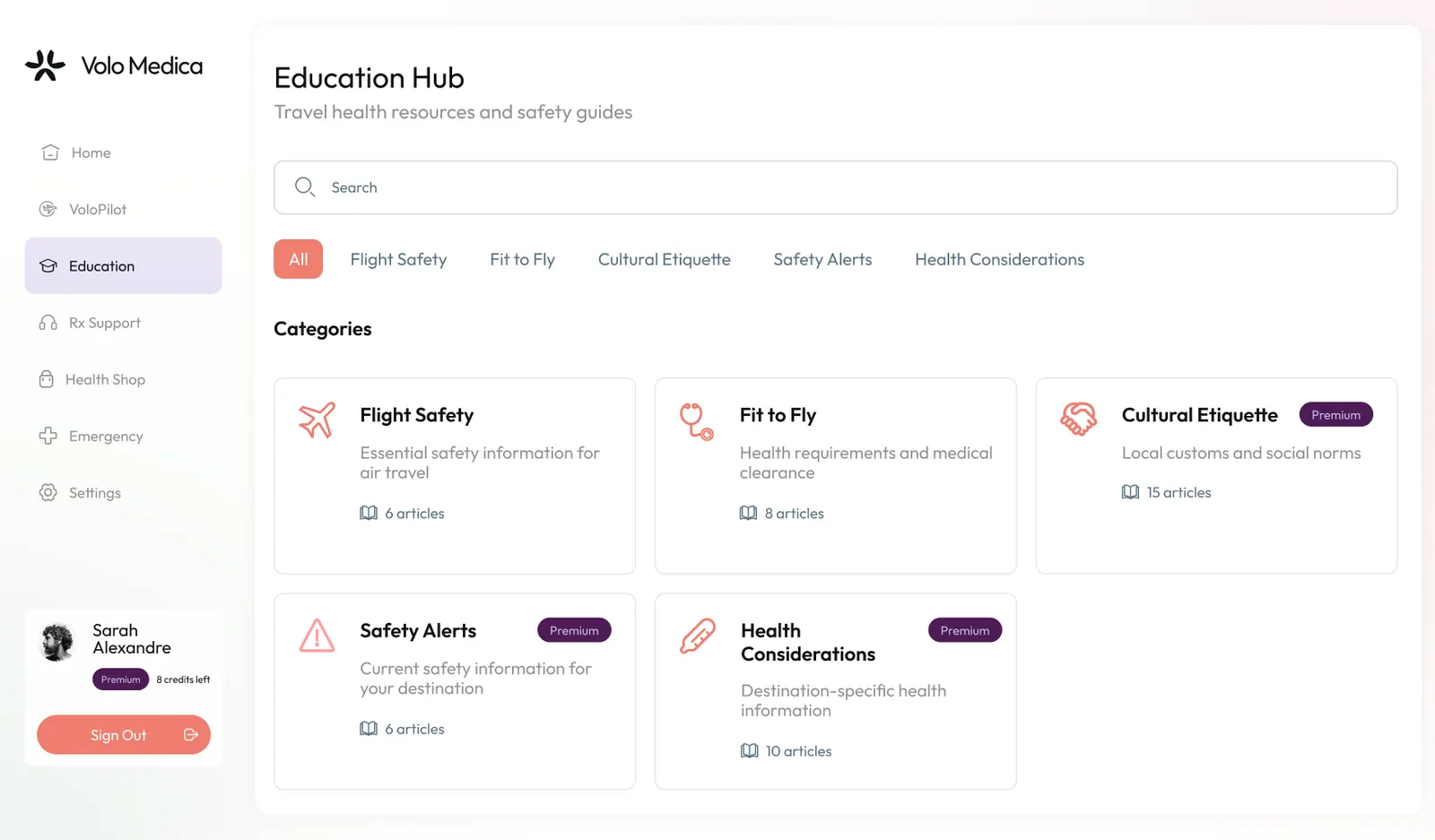The height and width of the screenshot is (840, 1435).
Task: Open the Health Considerations card title
Action: [807, 642]
